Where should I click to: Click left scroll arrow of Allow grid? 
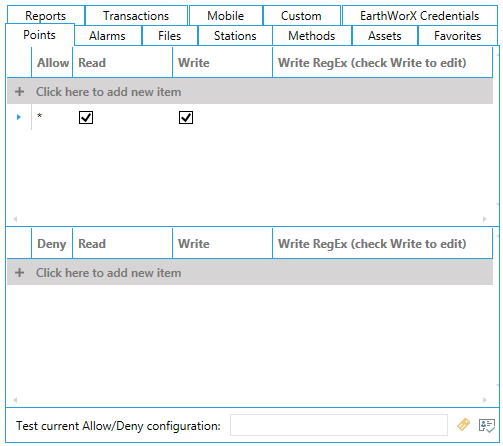click(x=15, y=219)
